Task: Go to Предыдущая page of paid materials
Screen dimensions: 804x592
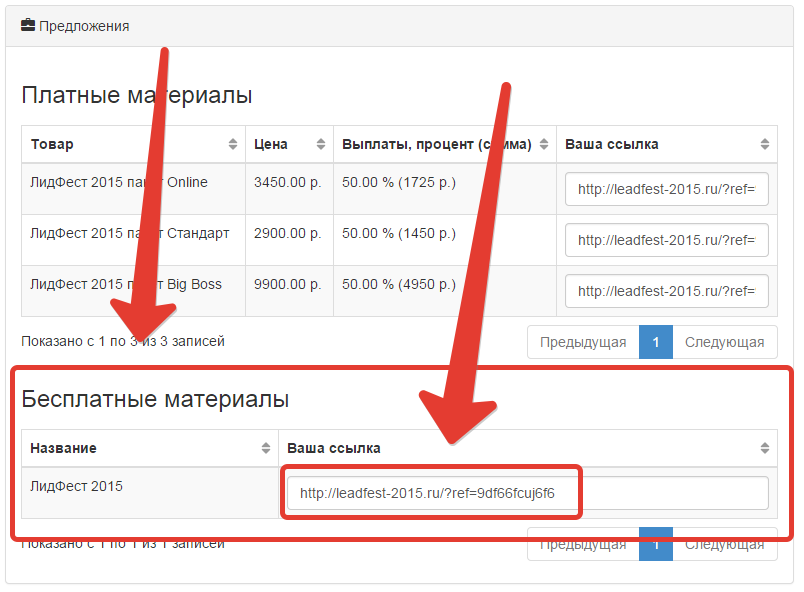Action: tap(583, 342)
